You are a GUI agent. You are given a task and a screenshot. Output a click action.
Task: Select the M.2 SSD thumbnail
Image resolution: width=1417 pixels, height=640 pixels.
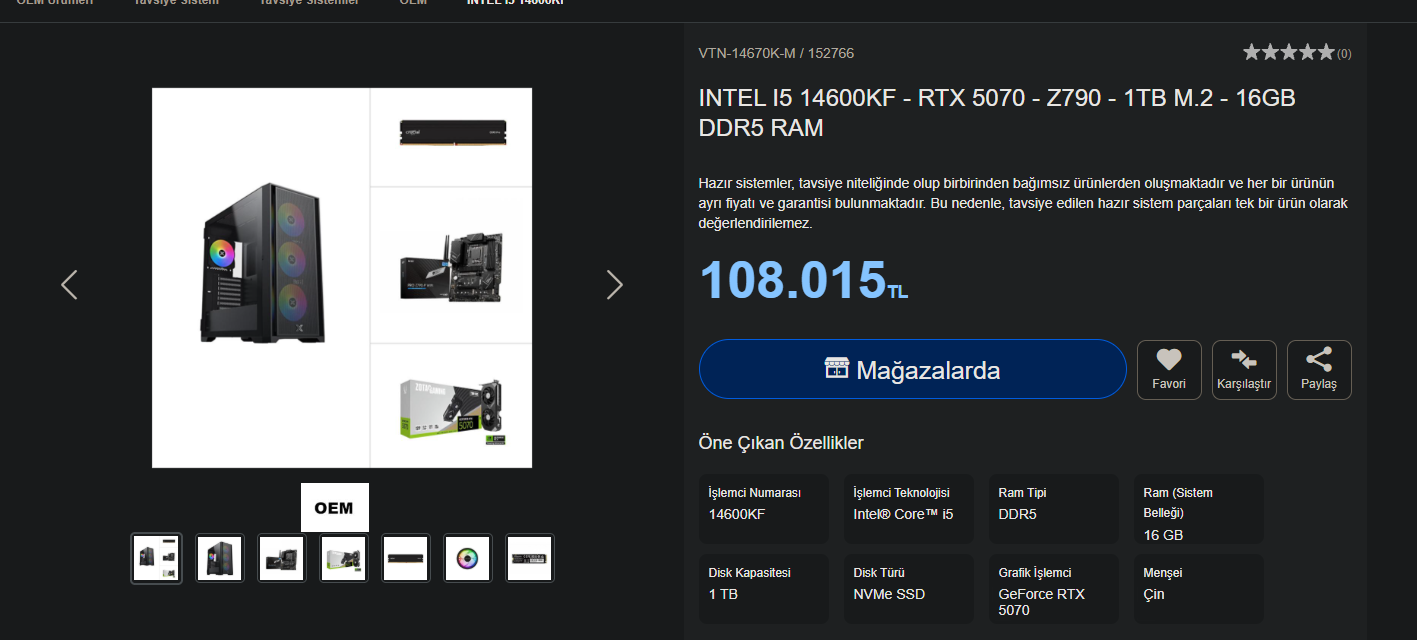(529, 558)
